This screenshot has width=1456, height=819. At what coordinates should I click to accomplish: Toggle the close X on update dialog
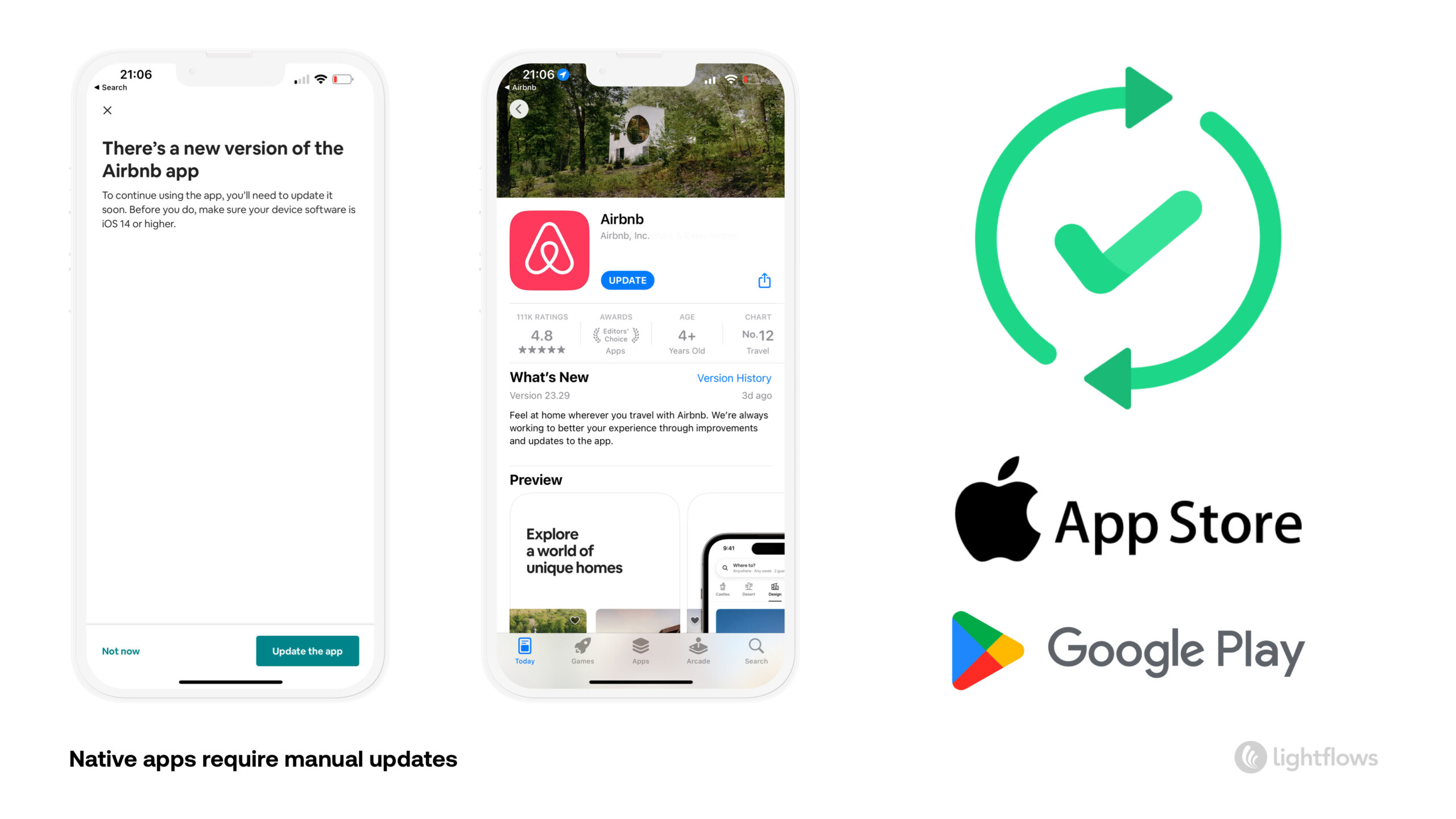coord(107,111)
